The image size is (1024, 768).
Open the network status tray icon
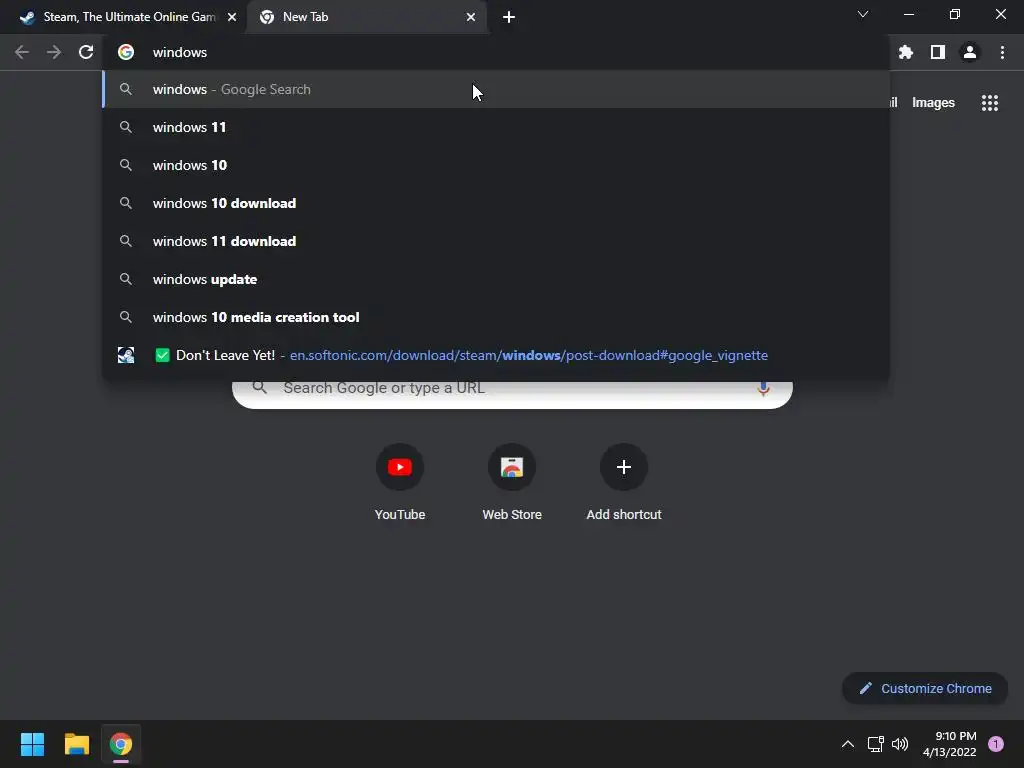875,744
